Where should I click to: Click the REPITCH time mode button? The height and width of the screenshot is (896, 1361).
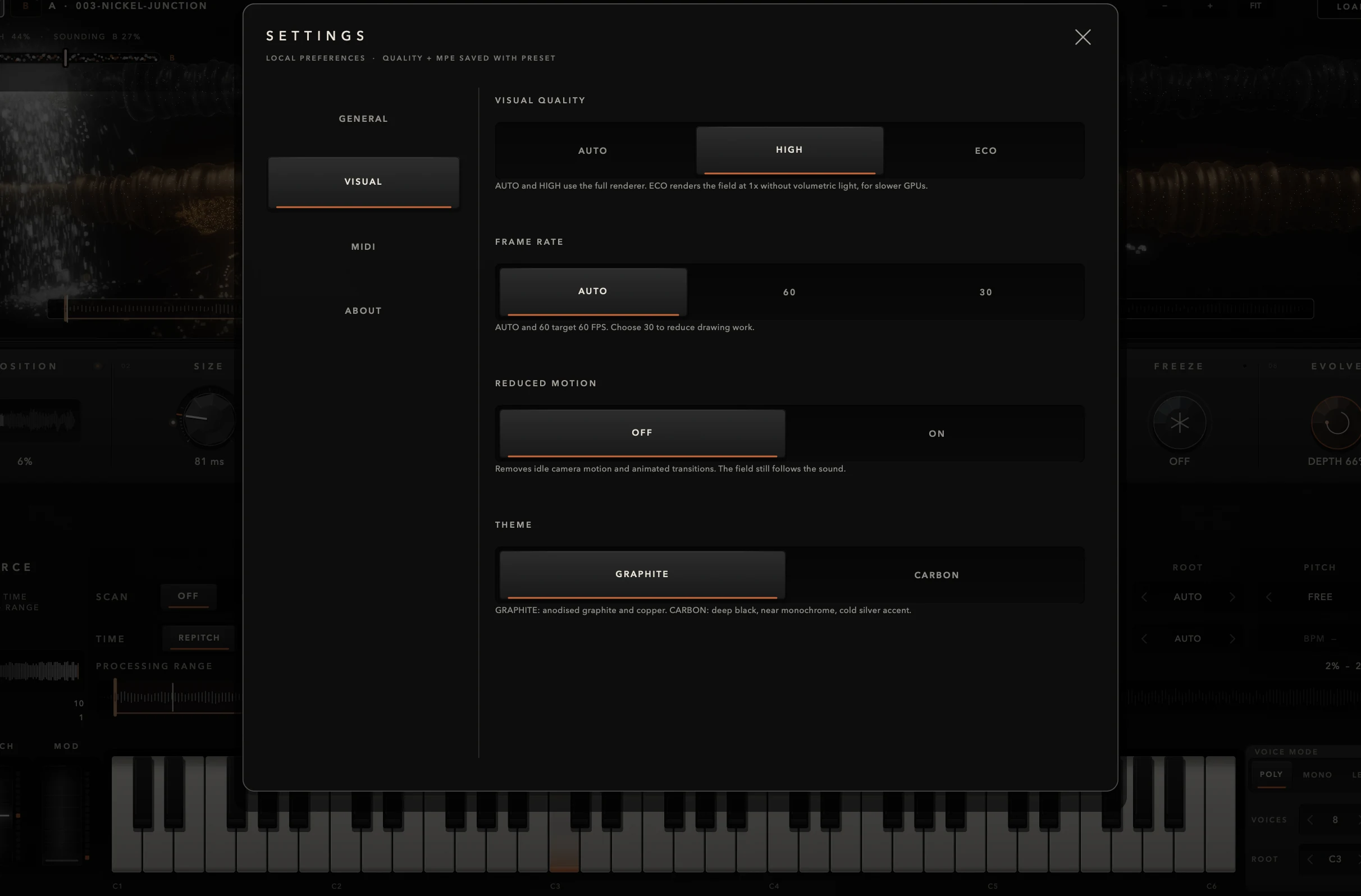(x=198, y=638)
